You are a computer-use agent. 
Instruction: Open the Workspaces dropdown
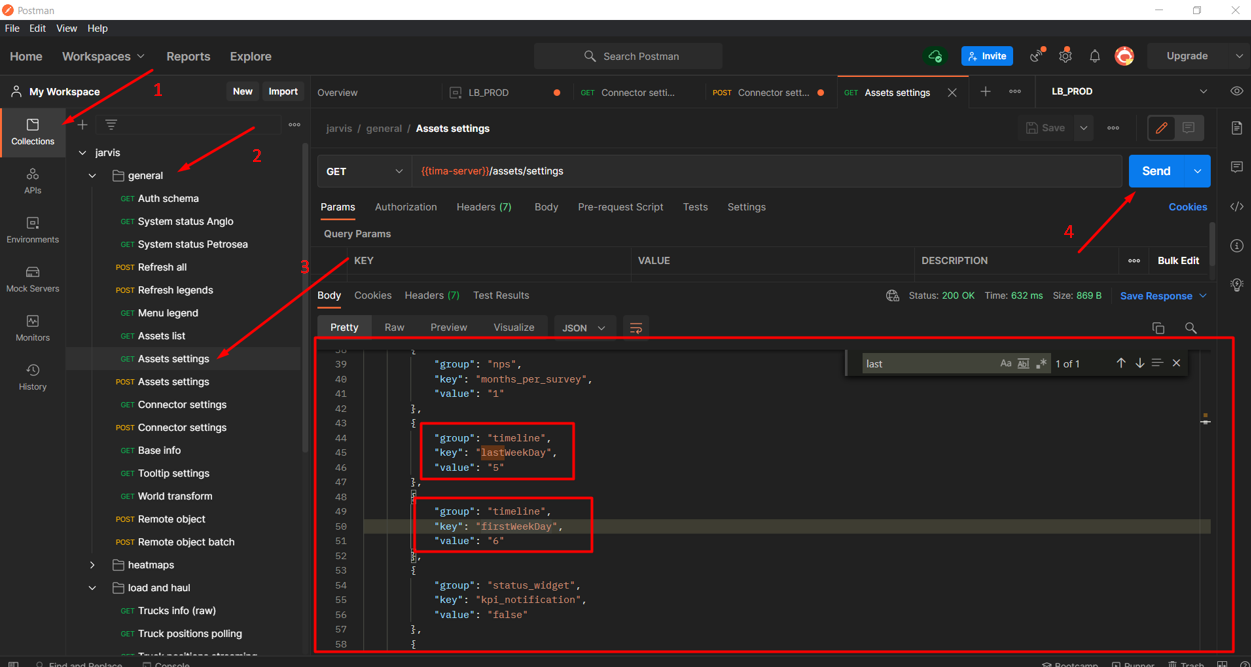coord(103,56)
